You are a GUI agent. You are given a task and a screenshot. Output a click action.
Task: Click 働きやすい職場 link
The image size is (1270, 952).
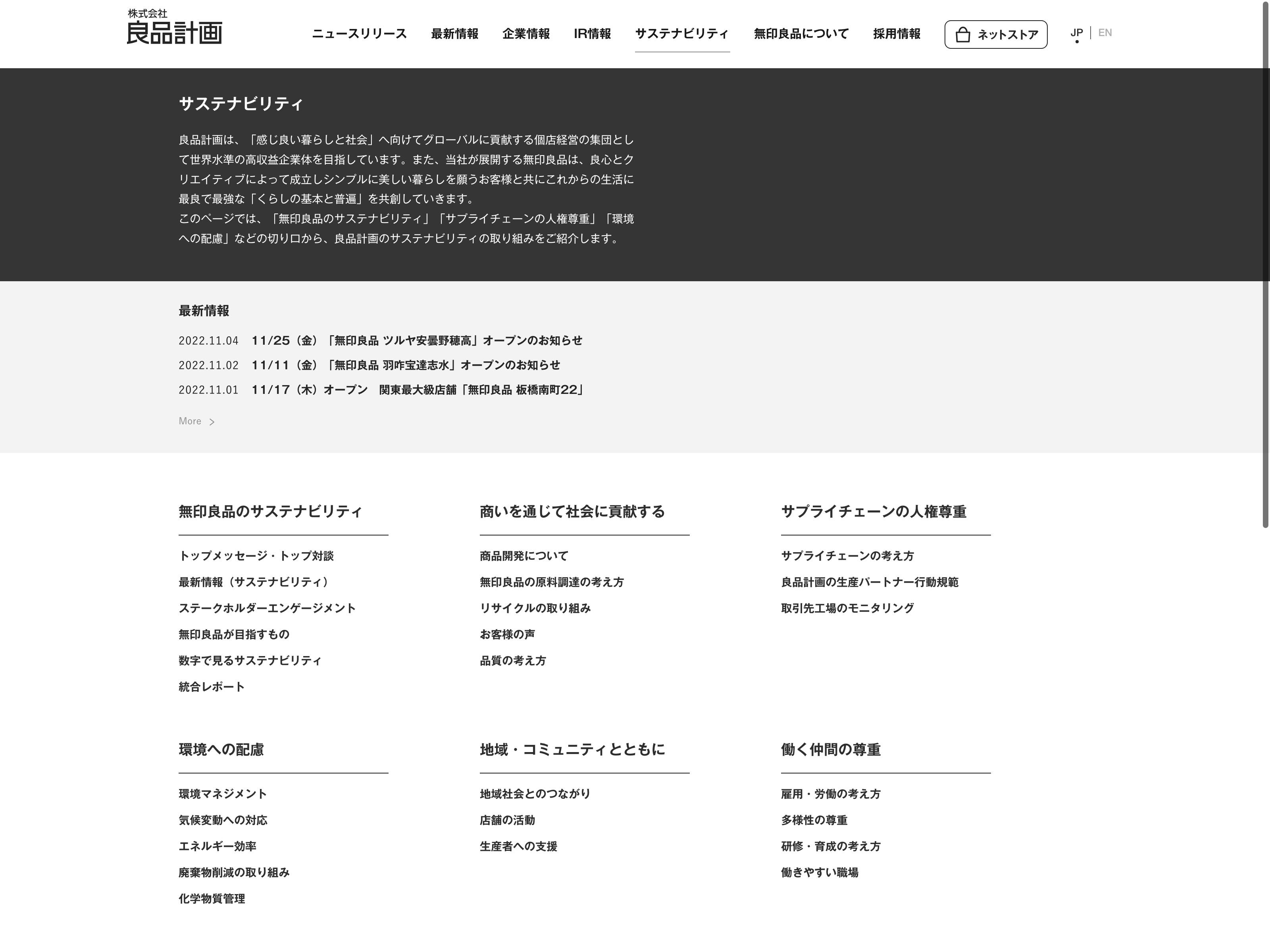click(x=819, y=872)
